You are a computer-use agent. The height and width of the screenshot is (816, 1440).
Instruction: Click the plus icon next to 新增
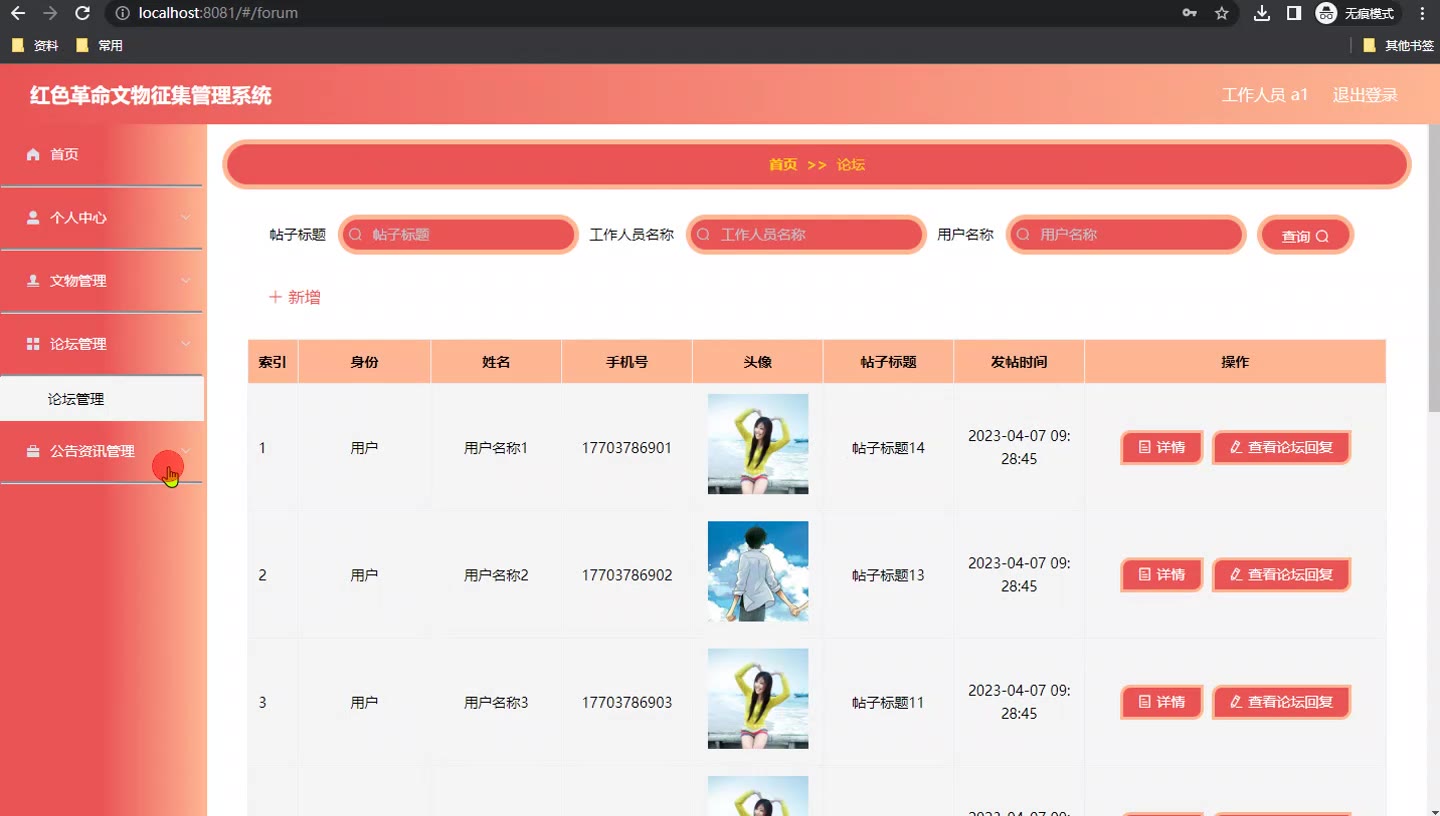(275, 297)
